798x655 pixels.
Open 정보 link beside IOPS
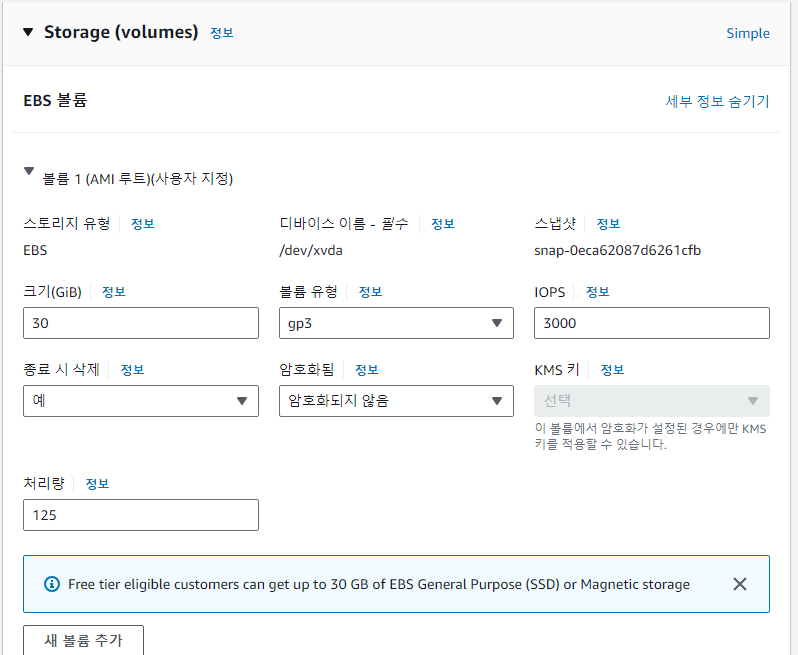pos(597,292)
